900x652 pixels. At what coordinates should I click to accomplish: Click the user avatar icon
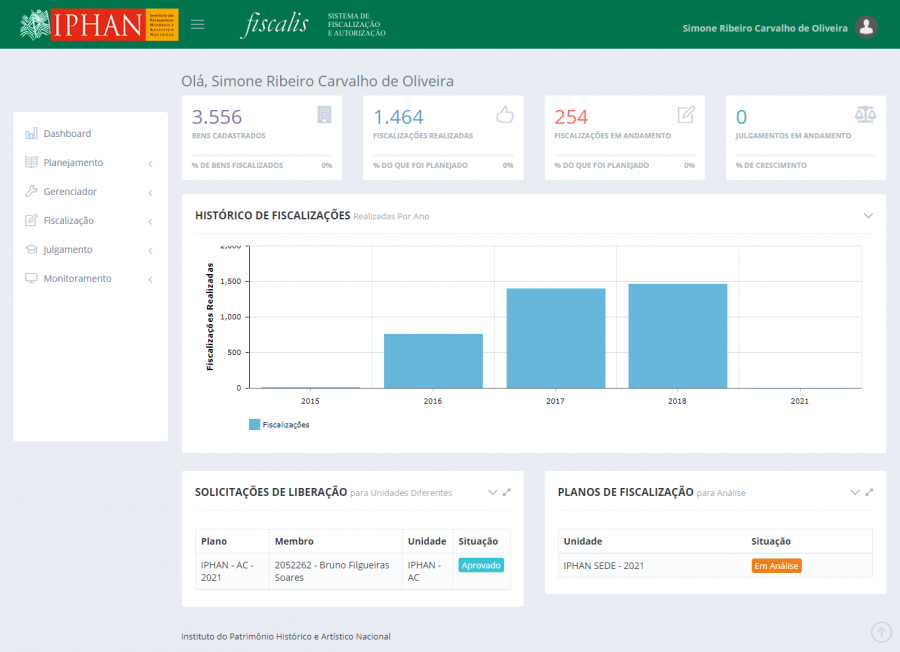point(867,27)
